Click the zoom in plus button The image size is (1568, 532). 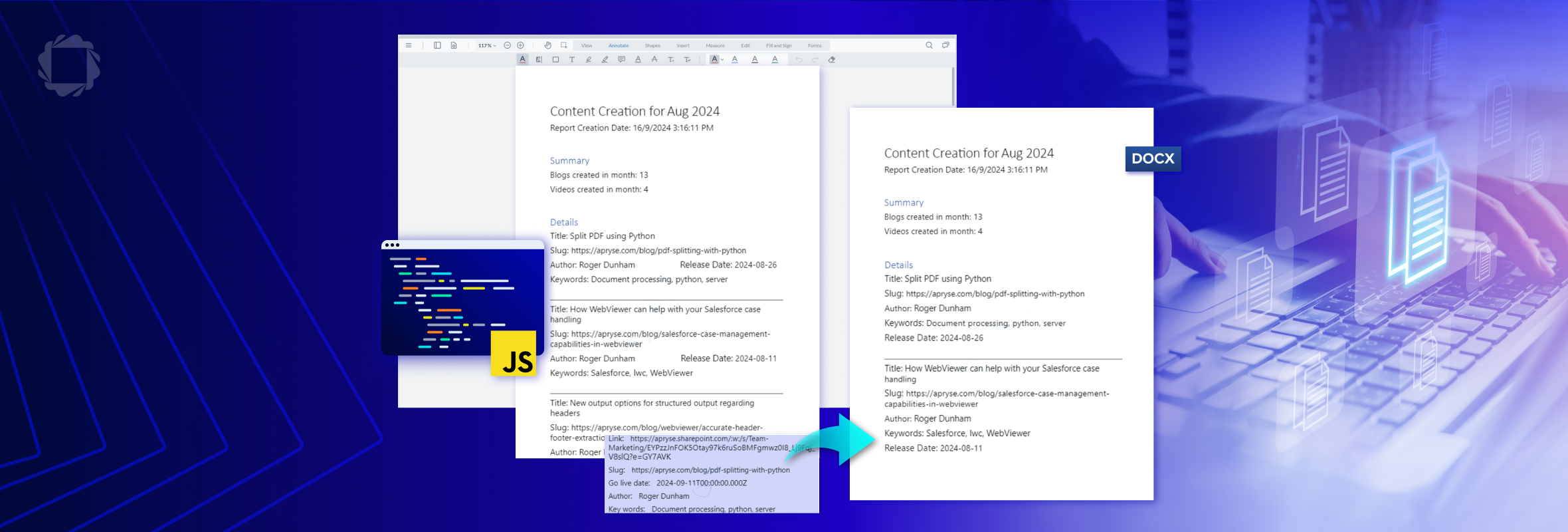[x=520, y=45]
